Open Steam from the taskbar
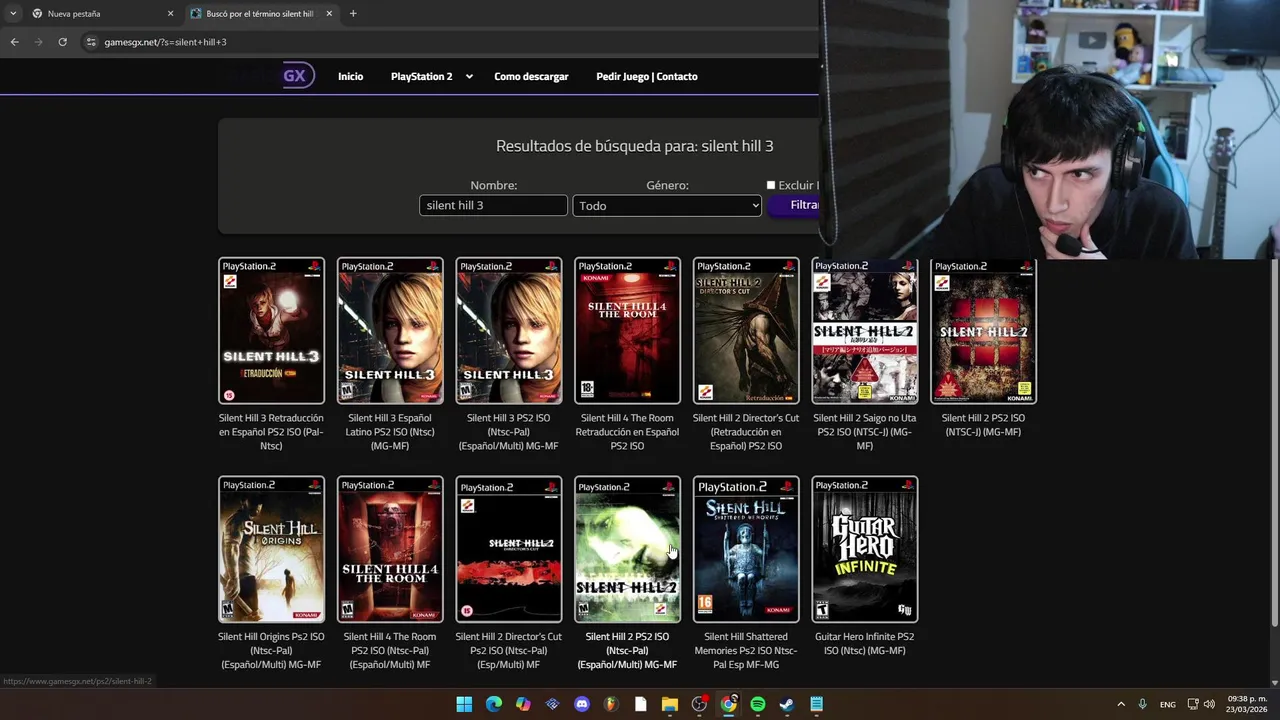Image resolution: width=1280 pixels, height=720 pixels. tap(787, 704)
